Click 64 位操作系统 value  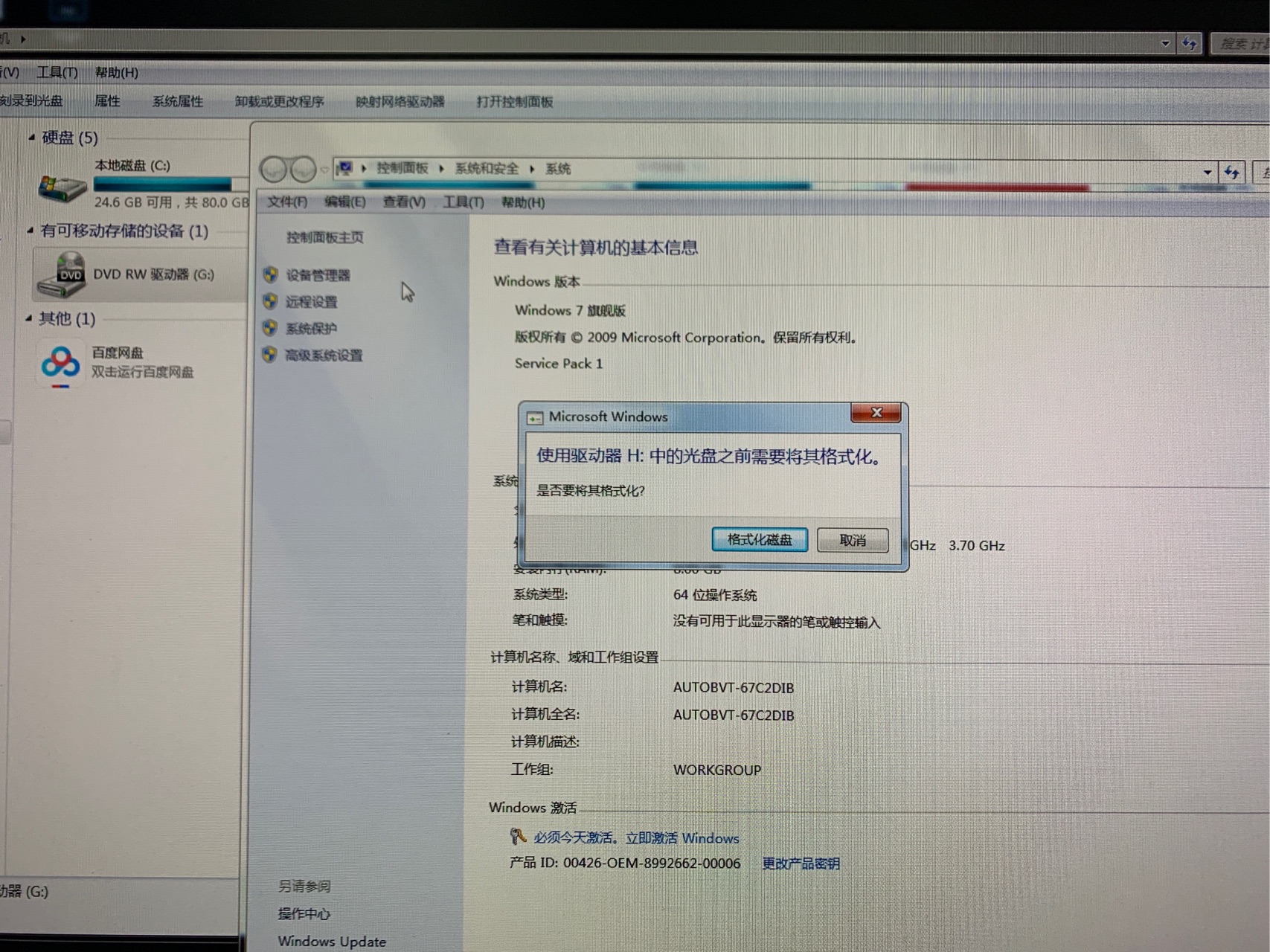(x=715, y=595)
